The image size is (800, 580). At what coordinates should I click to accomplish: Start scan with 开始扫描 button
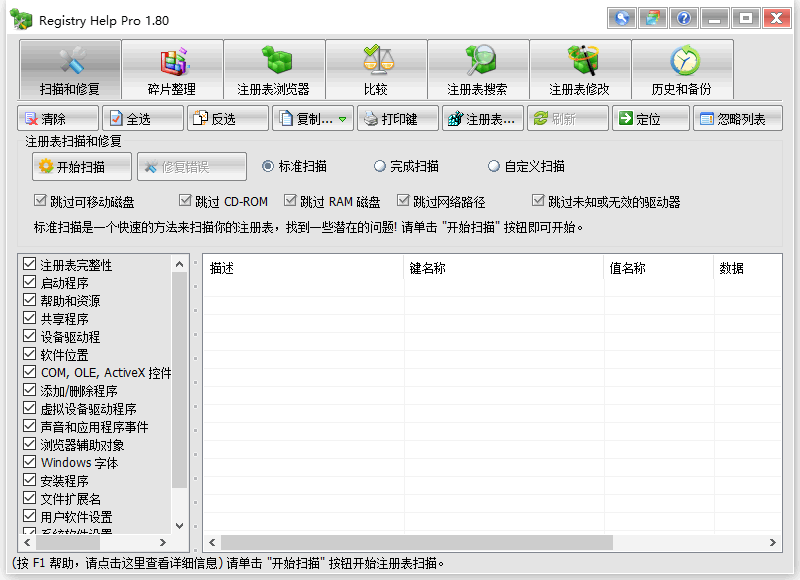[x=82, y=166]
